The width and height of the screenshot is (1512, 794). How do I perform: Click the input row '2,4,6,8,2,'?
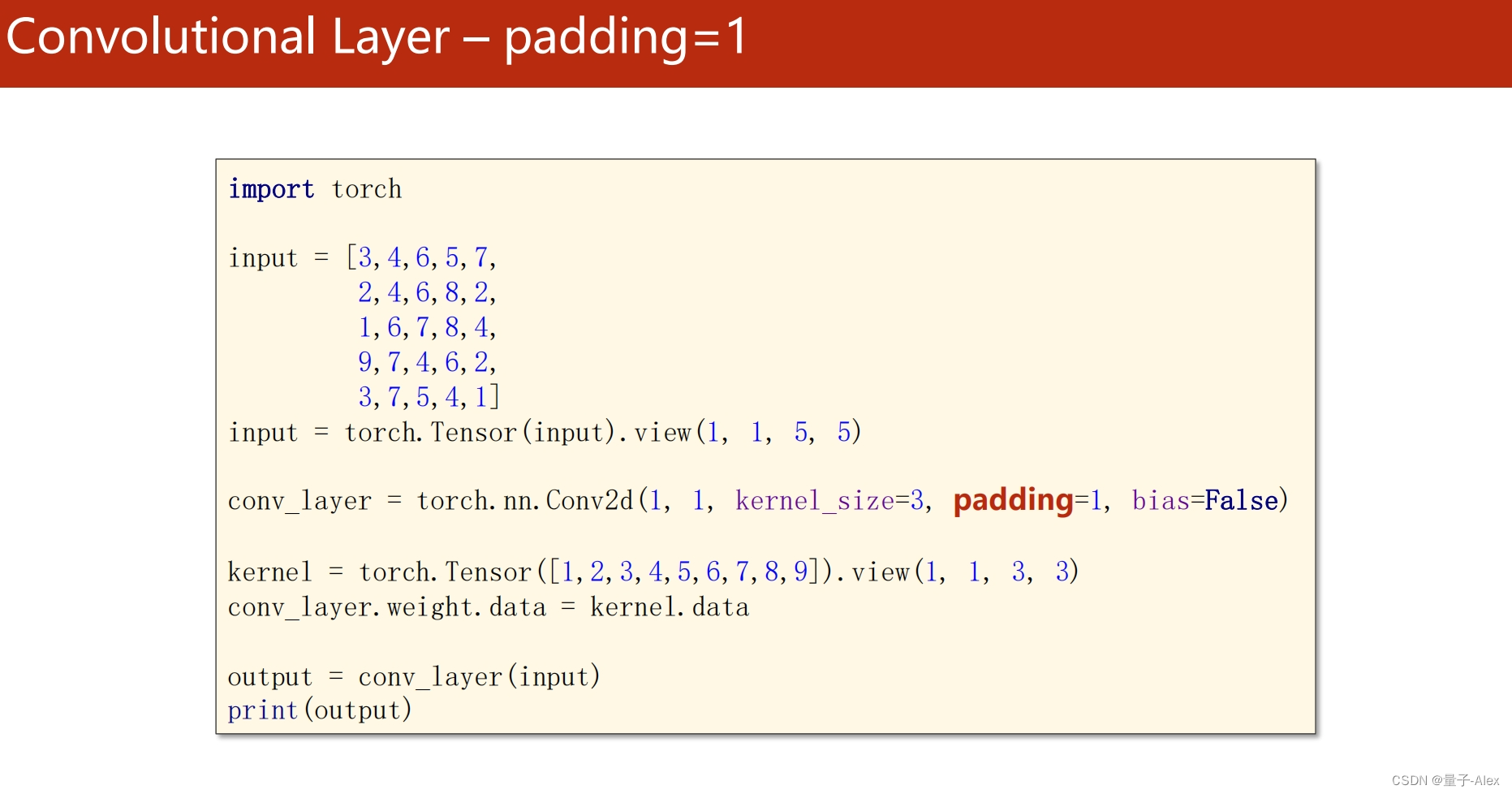click(427, 292)
